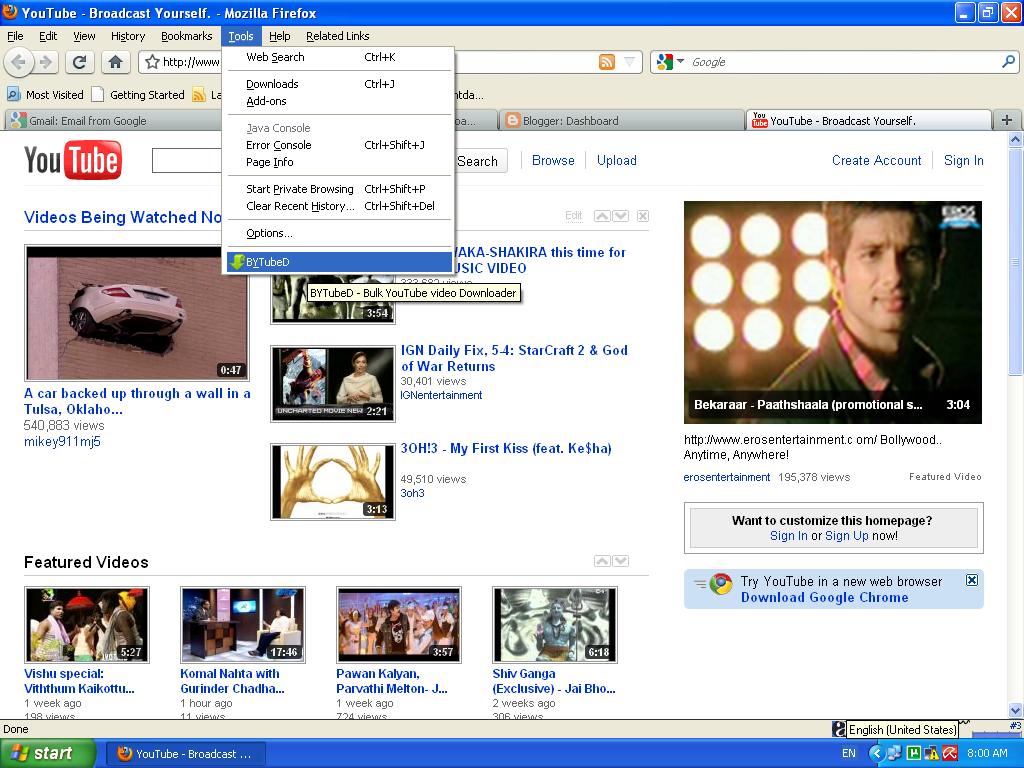Open the Most Visited bookmarks folder
The width and height of the screenshot is (1024, 768).
coord(45,95)
